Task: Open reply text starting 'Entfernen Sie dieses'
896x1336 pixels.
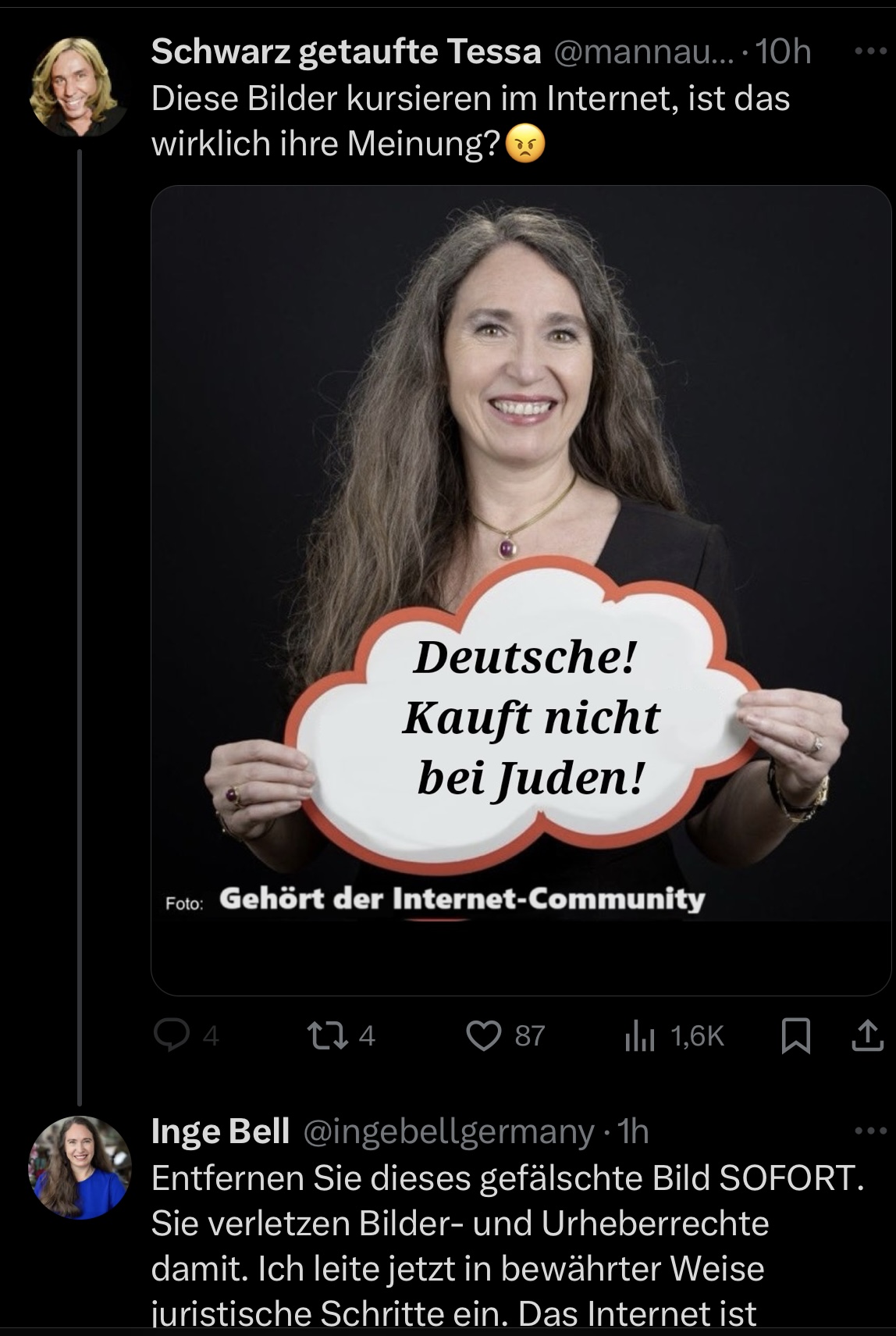Action: pos(507,1245)
